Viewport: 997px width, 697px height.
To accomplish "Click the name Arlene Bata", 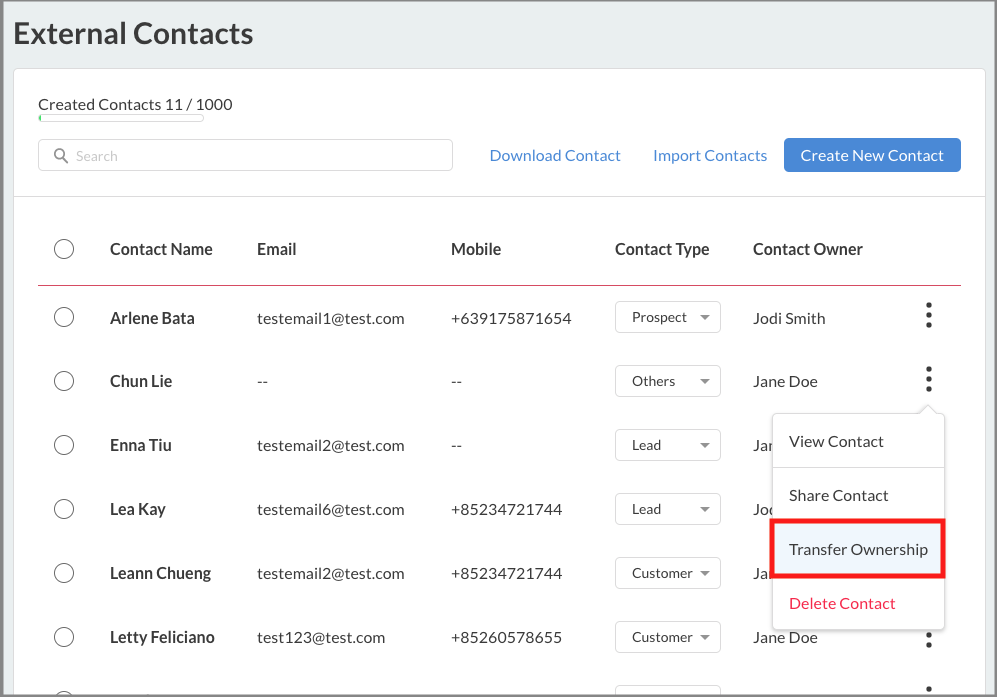I will pos(152,318).
